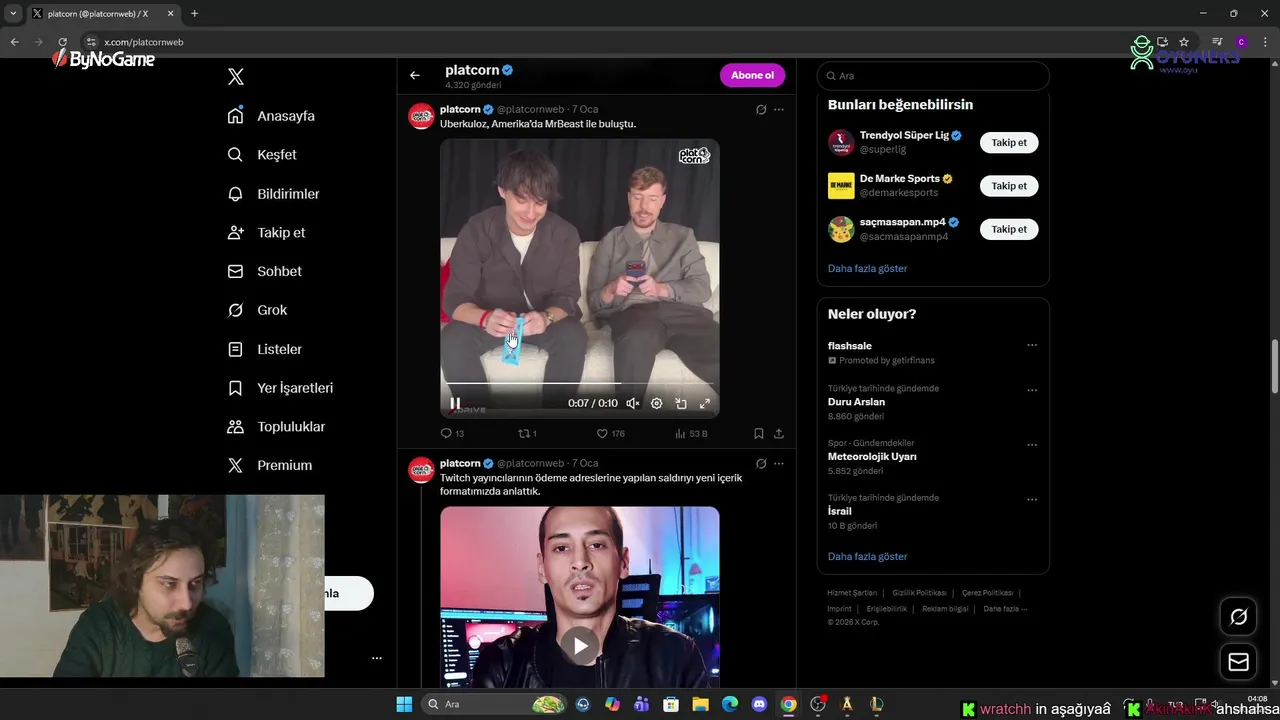Open Anasayfa home page
1280x720 pixels.
(x=271, y=116)
